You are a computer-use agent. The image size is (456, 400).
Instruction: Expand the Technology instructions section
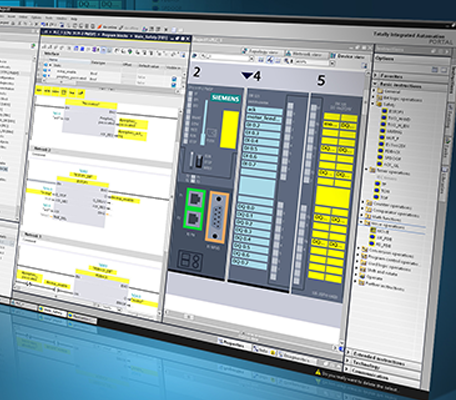(x=348, y=361)
